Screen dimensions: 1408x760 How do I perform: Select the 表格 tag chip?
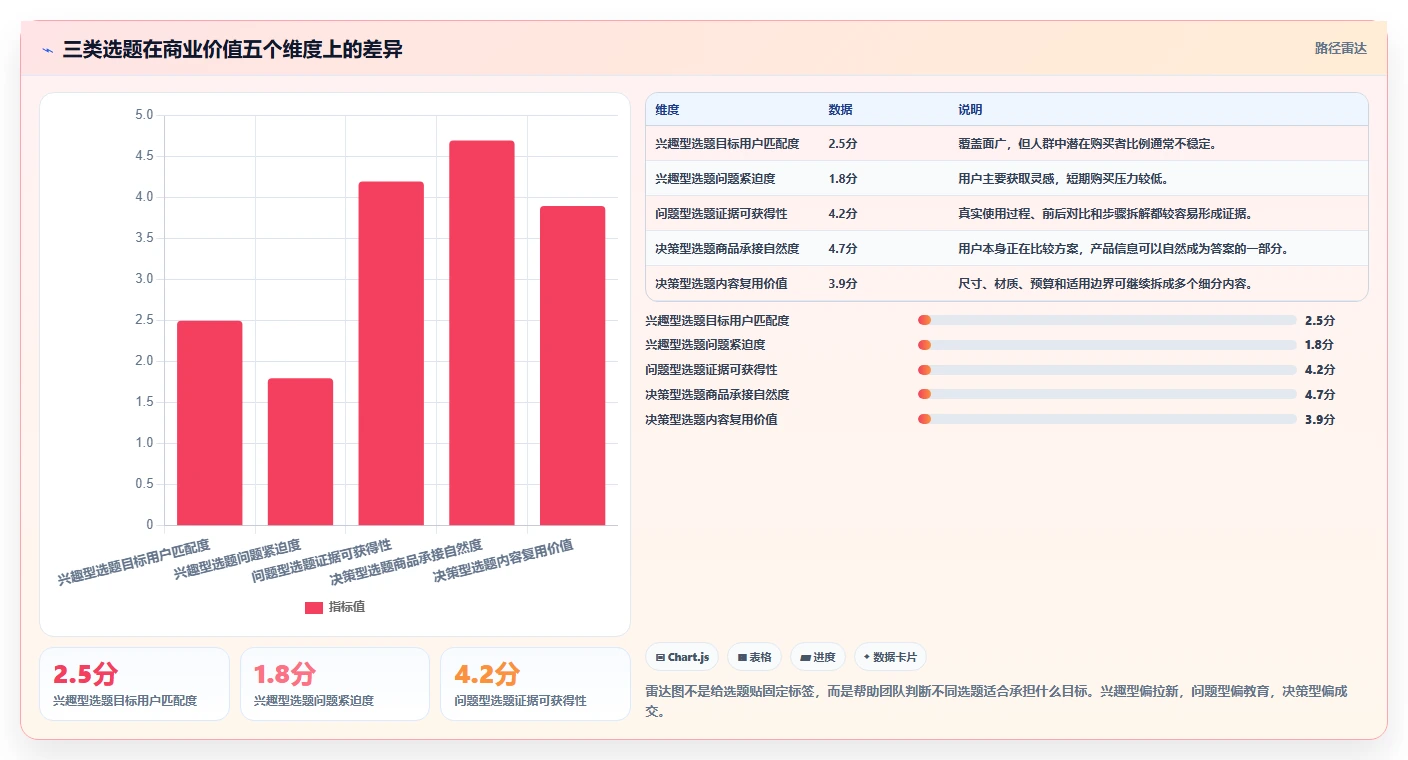pos(755,657)
